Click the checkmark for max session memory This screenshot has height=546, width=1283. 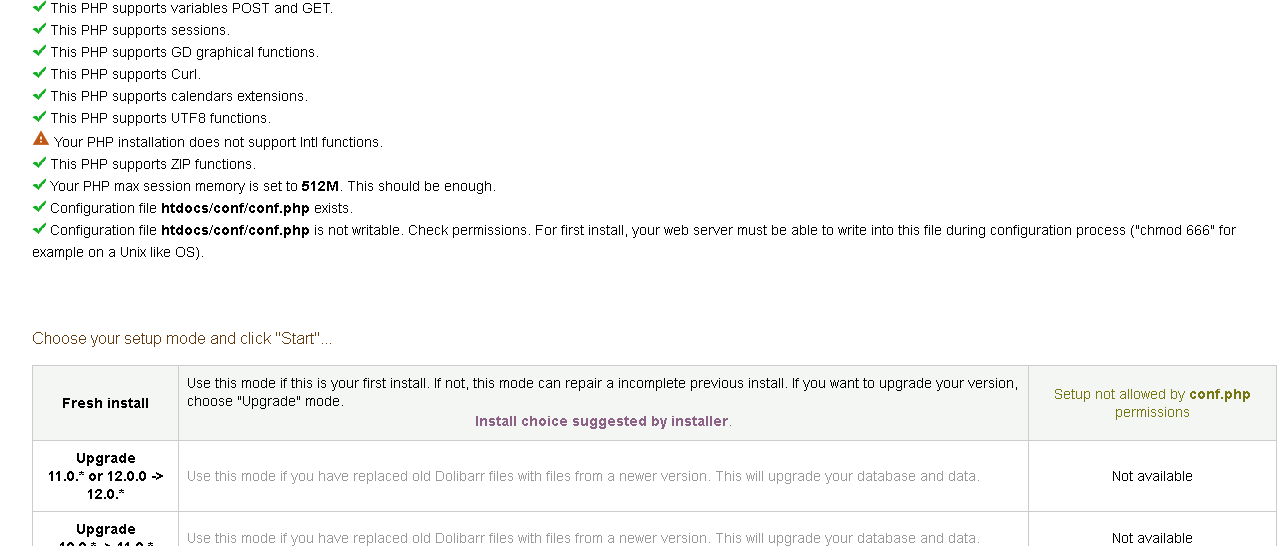pos(39,185)
